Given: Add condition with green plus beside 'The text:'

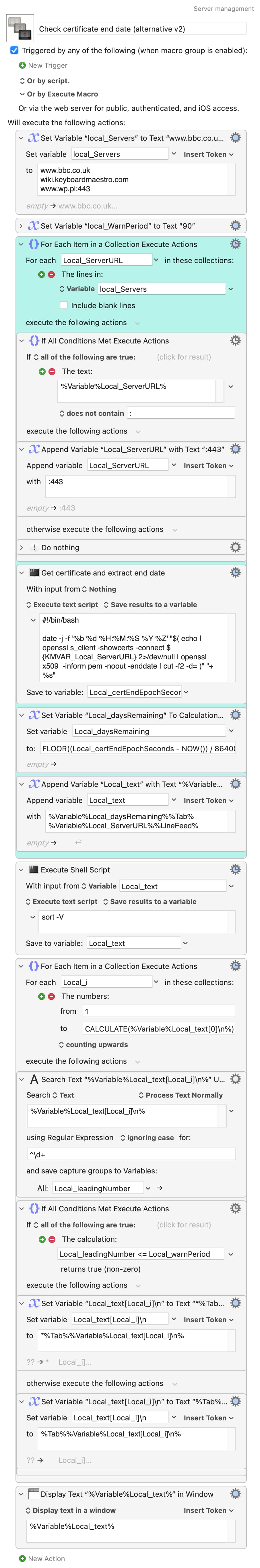Looking at the screenshot, I should (x=42, y=371).
